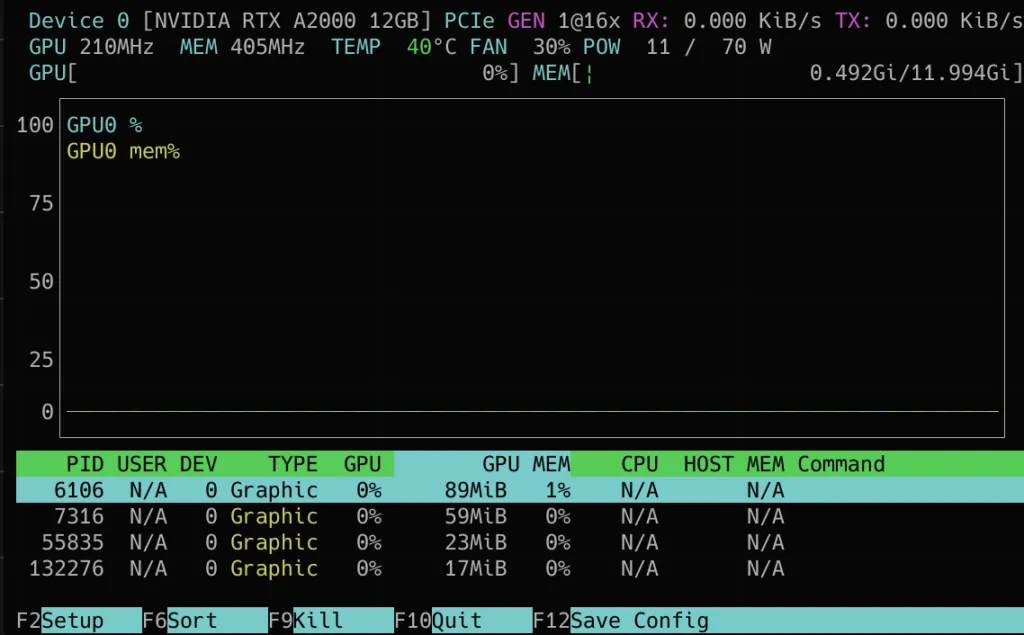Click GPU0 % legend label
The height and width of the screenshot is (635, 1024).
coord(104,125)
